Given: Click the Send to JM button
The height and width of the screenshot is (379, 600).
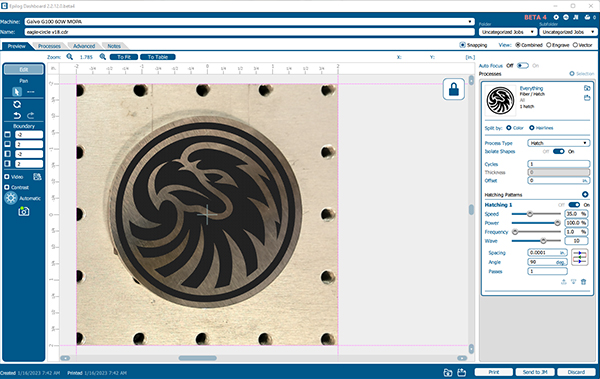Looking at the screenshot, I should 535,372.
